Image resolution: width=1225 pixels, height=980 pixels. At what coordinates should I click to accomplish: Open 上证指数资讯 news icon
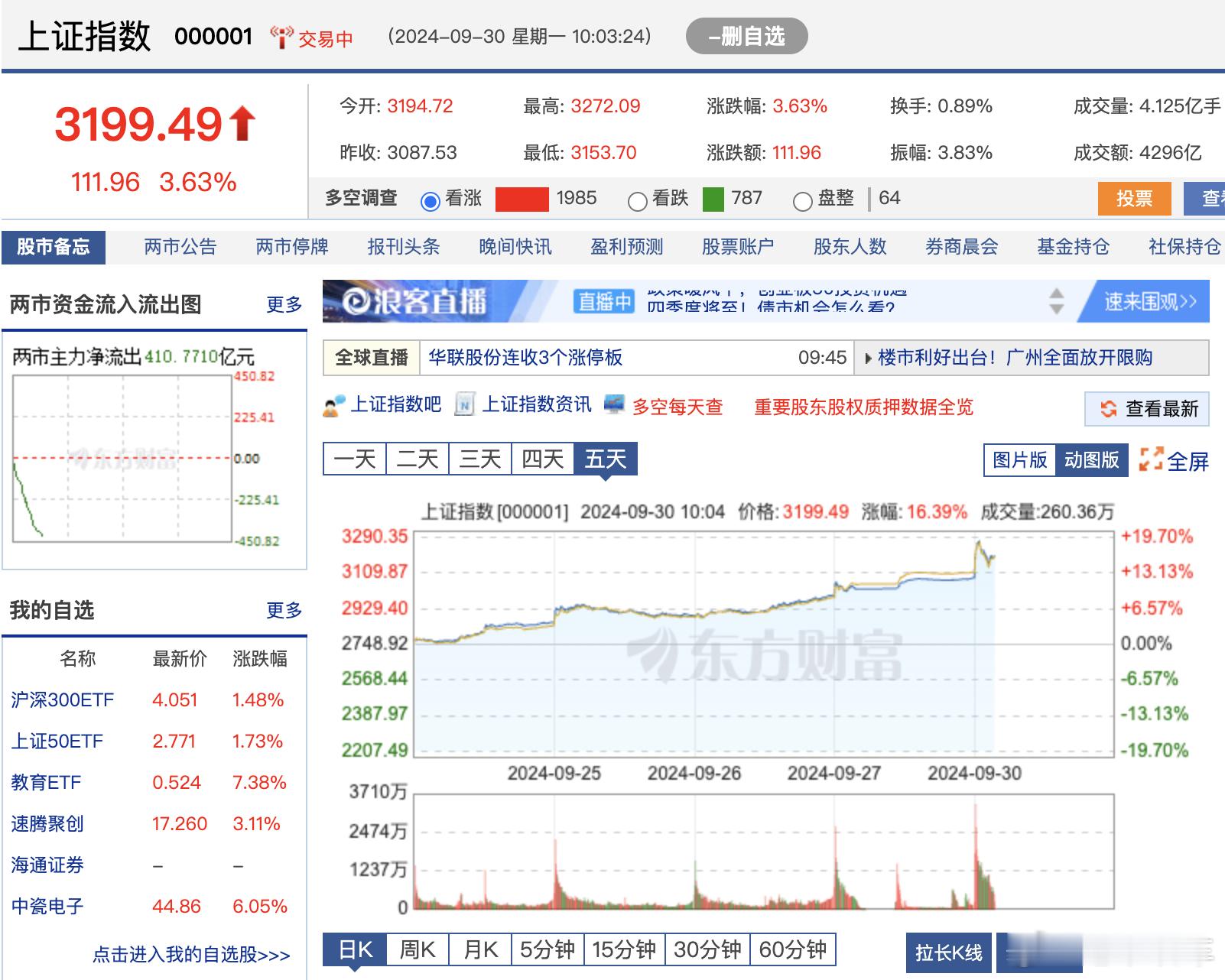[464, 405]
